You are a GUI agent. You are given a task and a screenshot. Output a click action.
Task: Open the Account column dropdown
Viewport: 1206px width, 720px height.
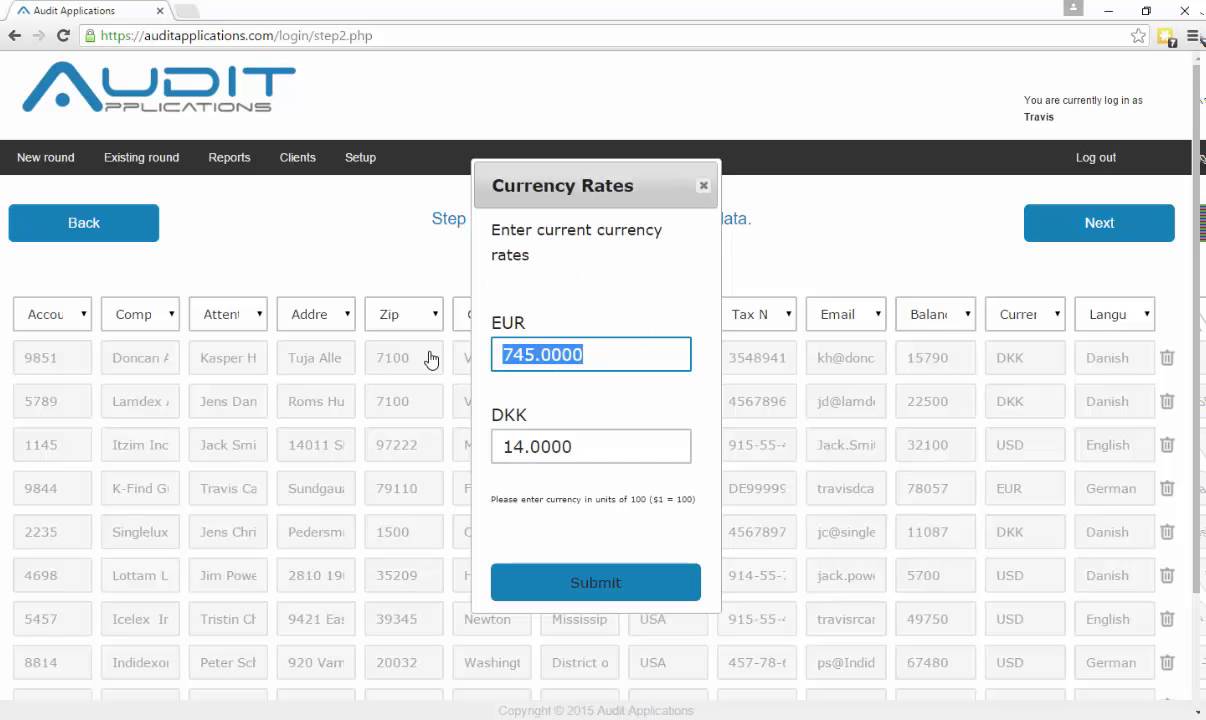click(x=52, y=314)
